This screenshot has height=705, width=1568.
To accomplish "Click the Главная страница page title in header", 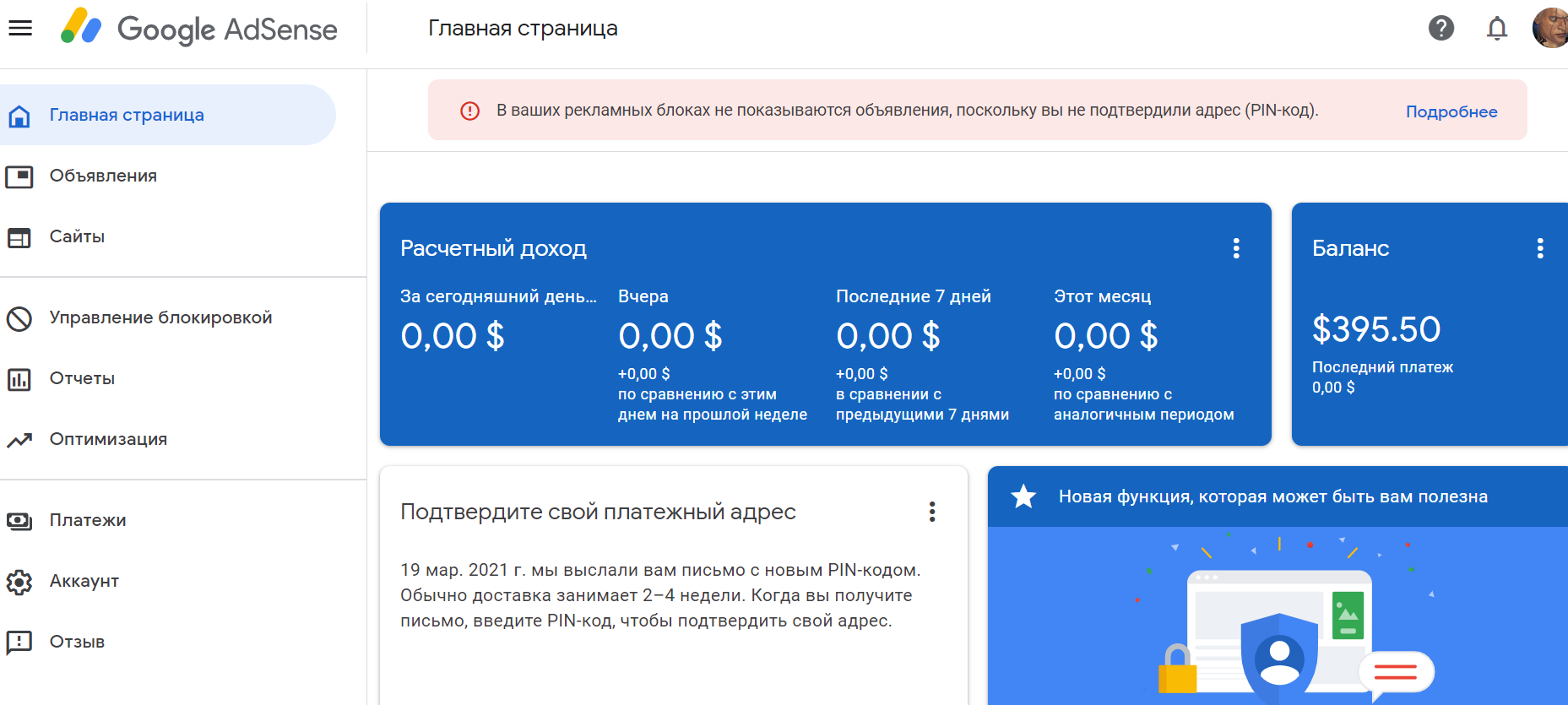I will [x=523, y=28].
